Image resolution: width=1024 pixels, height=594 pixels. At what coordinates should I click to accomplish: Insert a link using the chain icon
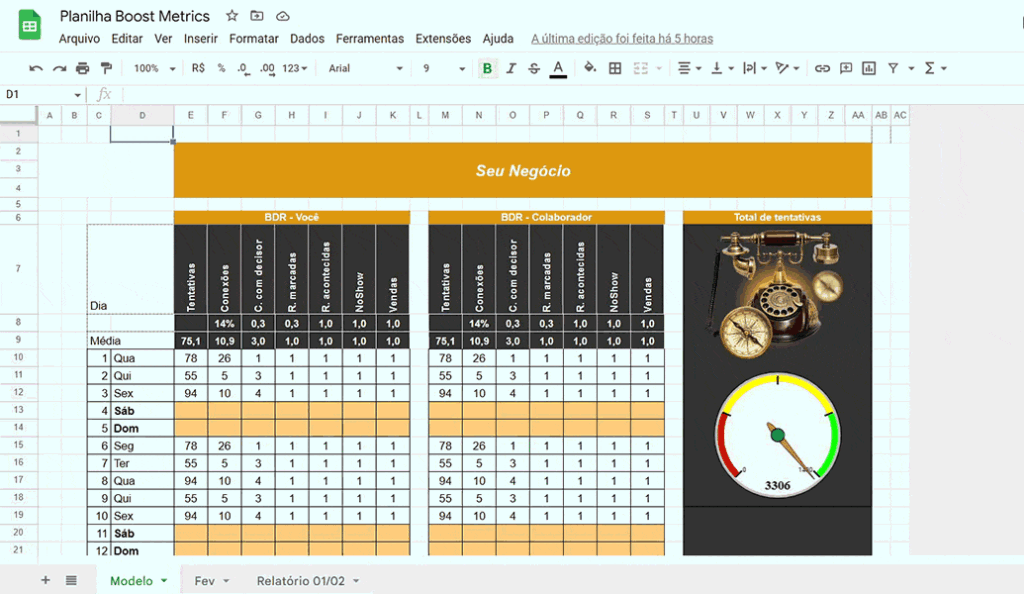pyautogui.click(x=822, y=68)
